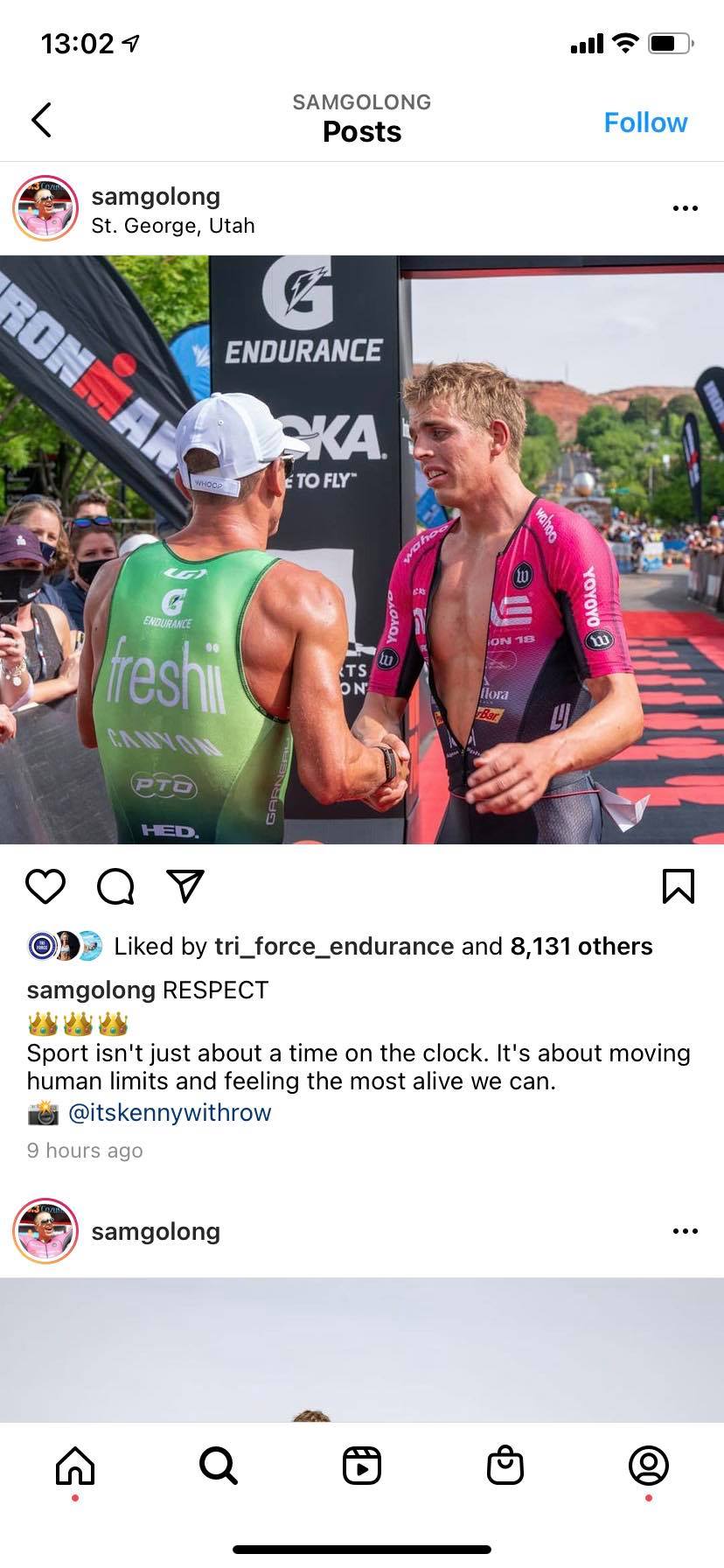Image resolution: width=724 pixels, height=1568 pixels.
Task: Open the Profile tab icon
Action: [x=649, y=1466]
